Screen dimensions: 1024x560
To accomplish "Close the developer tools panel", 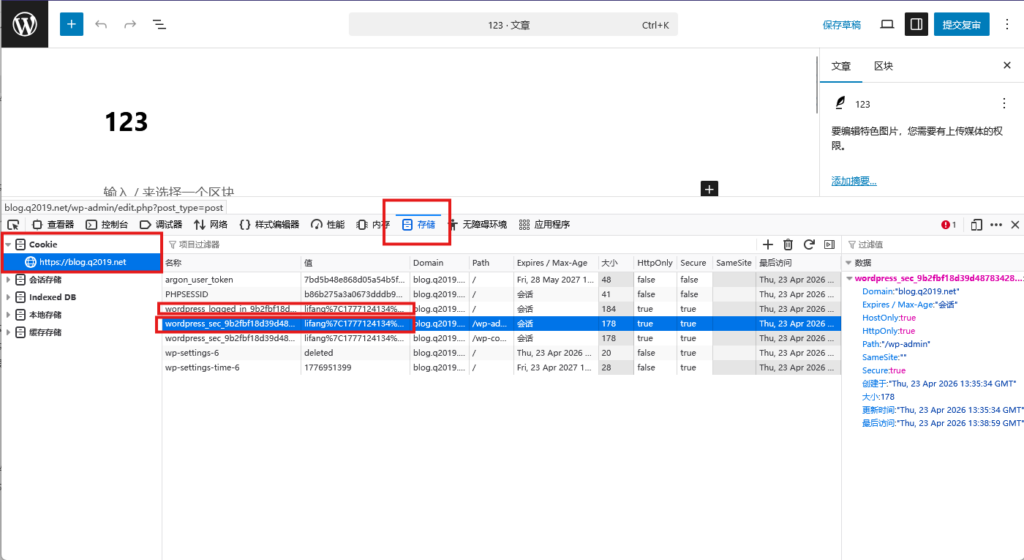I will [1015, 225].
